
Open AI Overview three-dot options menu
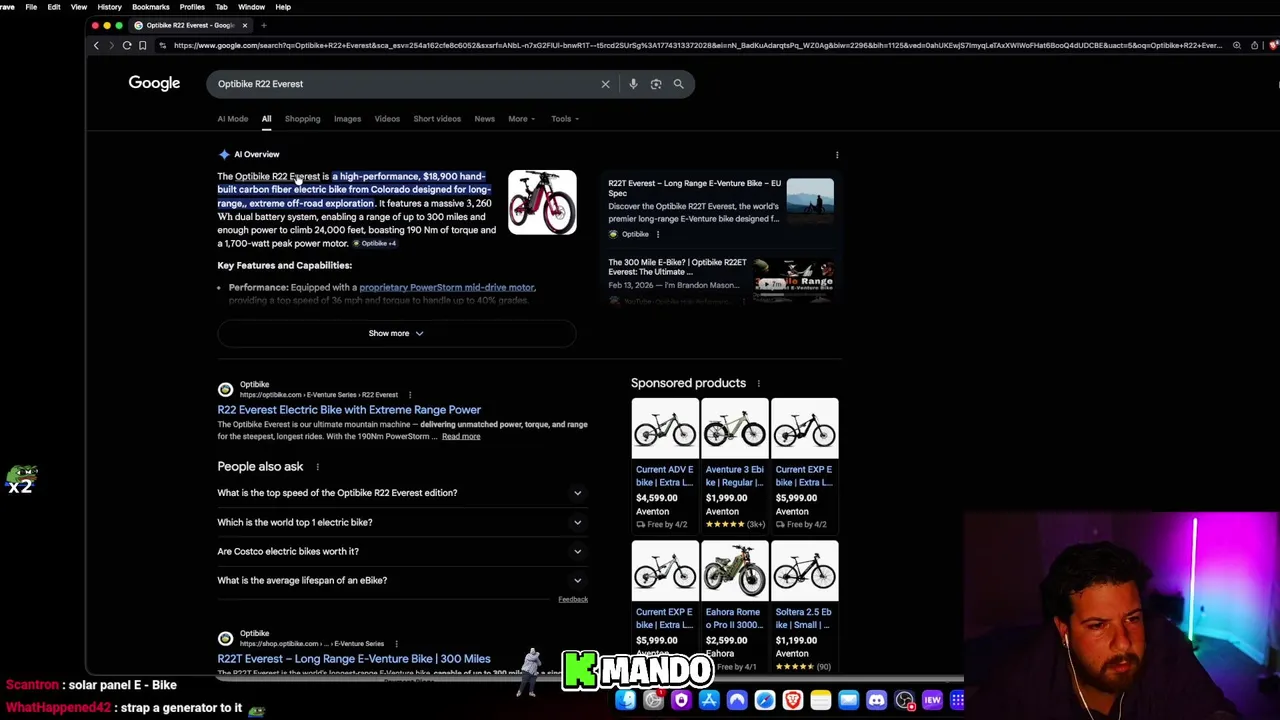[x=837, y=155]
